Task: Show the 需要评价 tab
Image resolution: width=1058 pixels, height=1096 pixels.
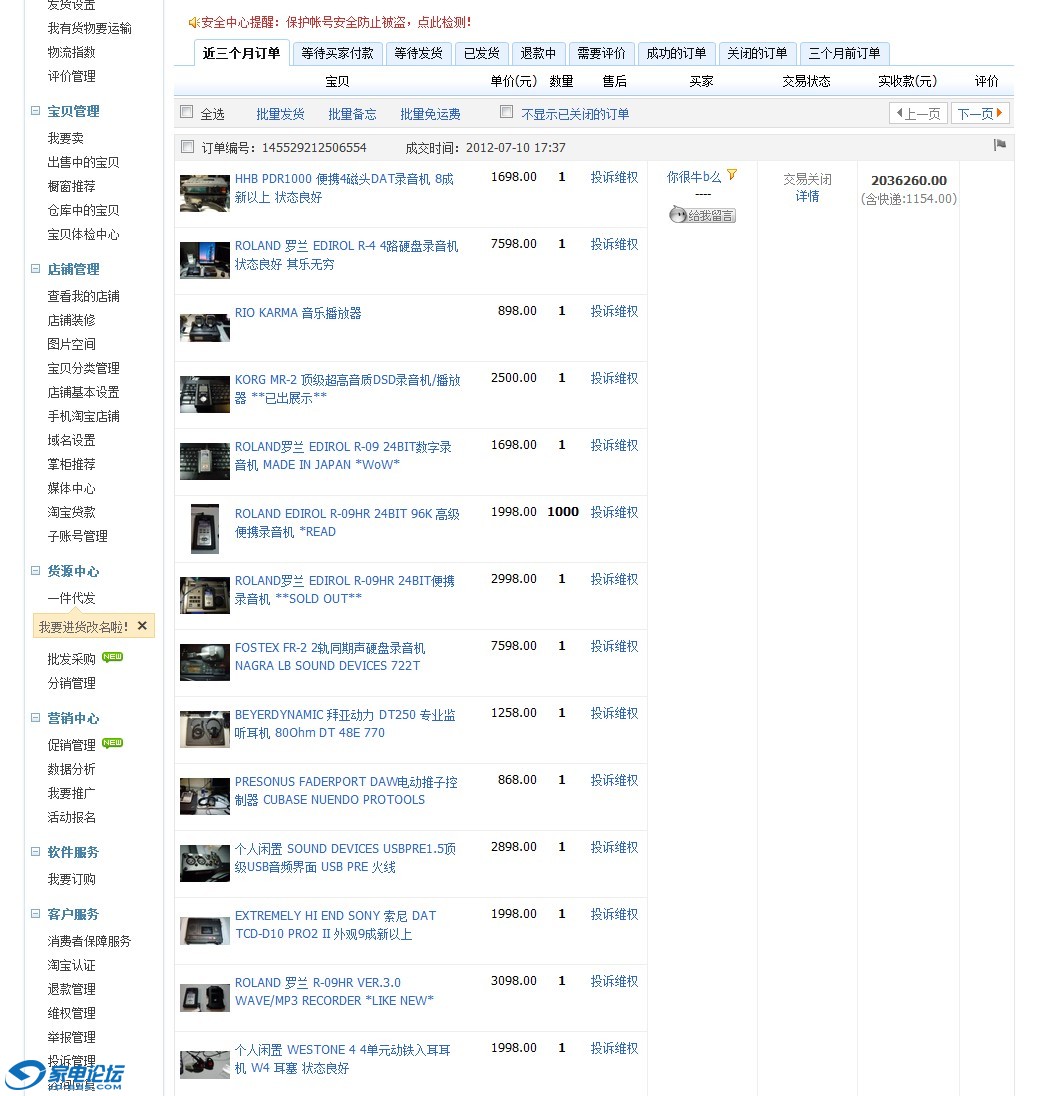Action: tap(602, 53)
